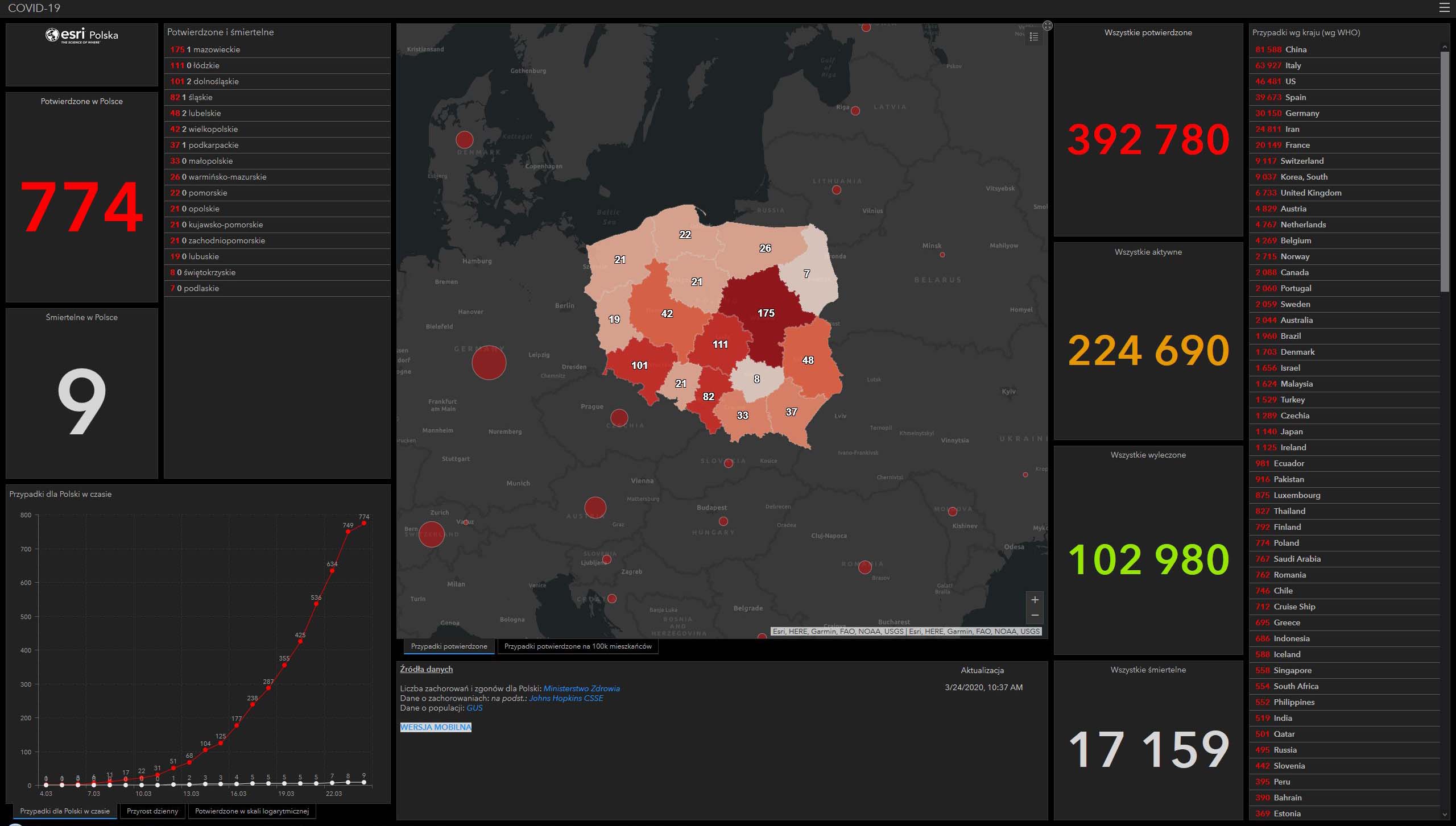Expand the map to full screen

tap(1048, 26)
